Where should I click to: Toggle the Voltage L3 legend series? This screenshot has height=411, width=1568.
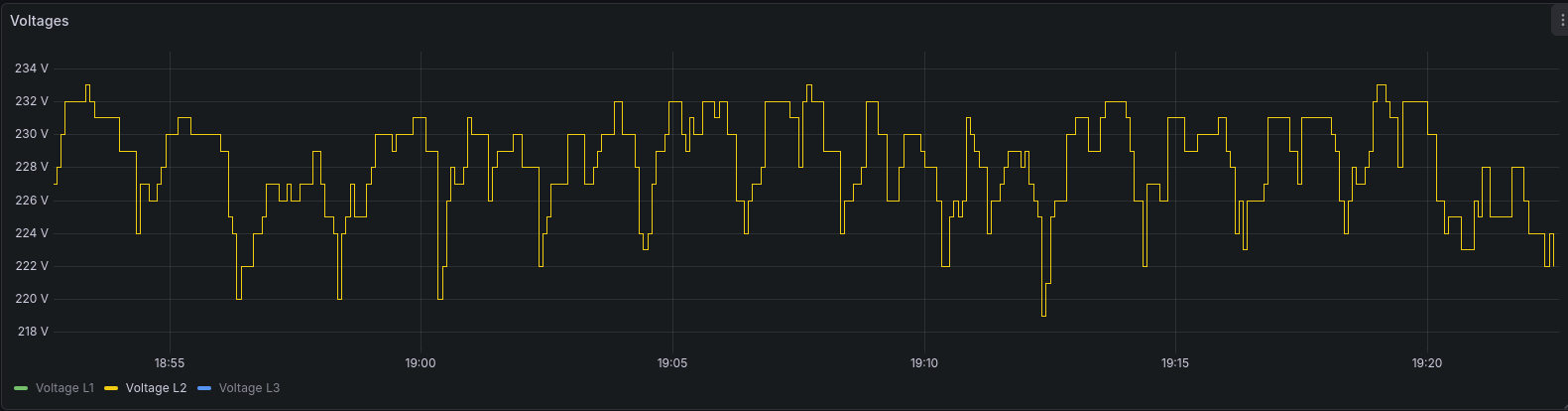click(249, 388)
